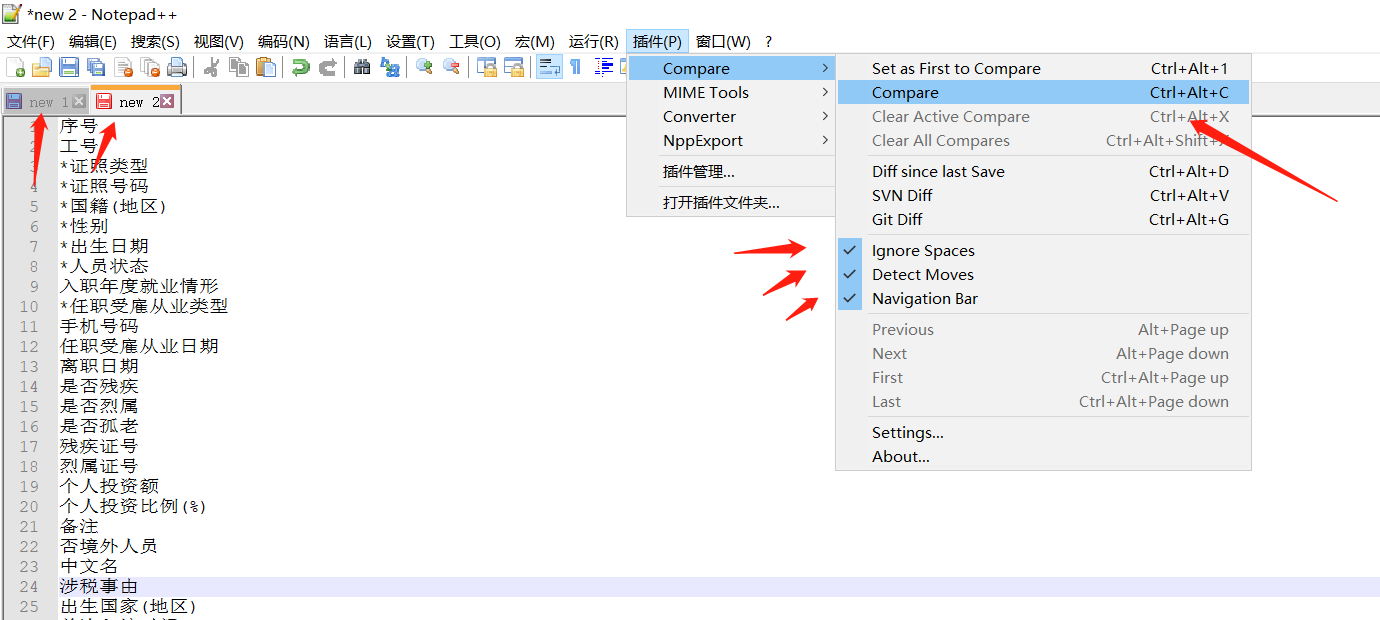This screenshot has width=1380, height=620.
Task: Expand the Converter submenu
Action: point(731,117)
